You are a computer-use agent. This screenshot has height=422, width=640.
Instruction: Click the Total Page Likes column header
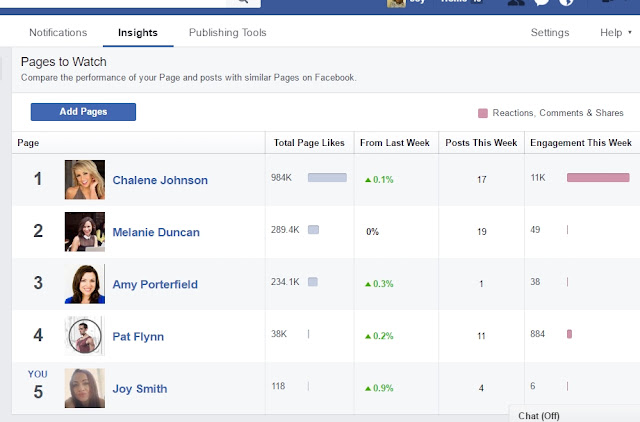[309, 143]
